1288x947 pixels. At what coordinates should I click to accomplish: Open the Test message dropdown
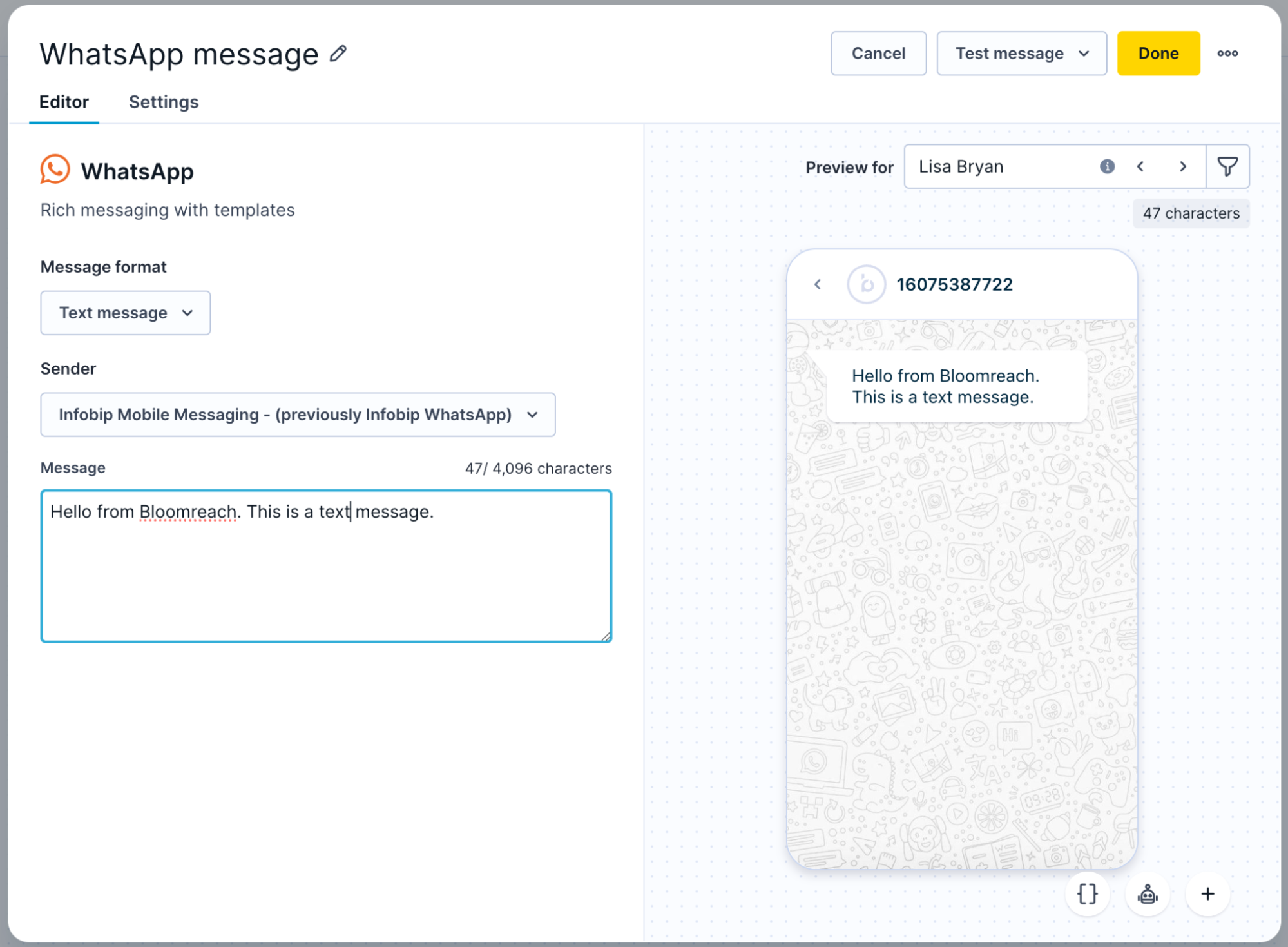[1021, 54]
